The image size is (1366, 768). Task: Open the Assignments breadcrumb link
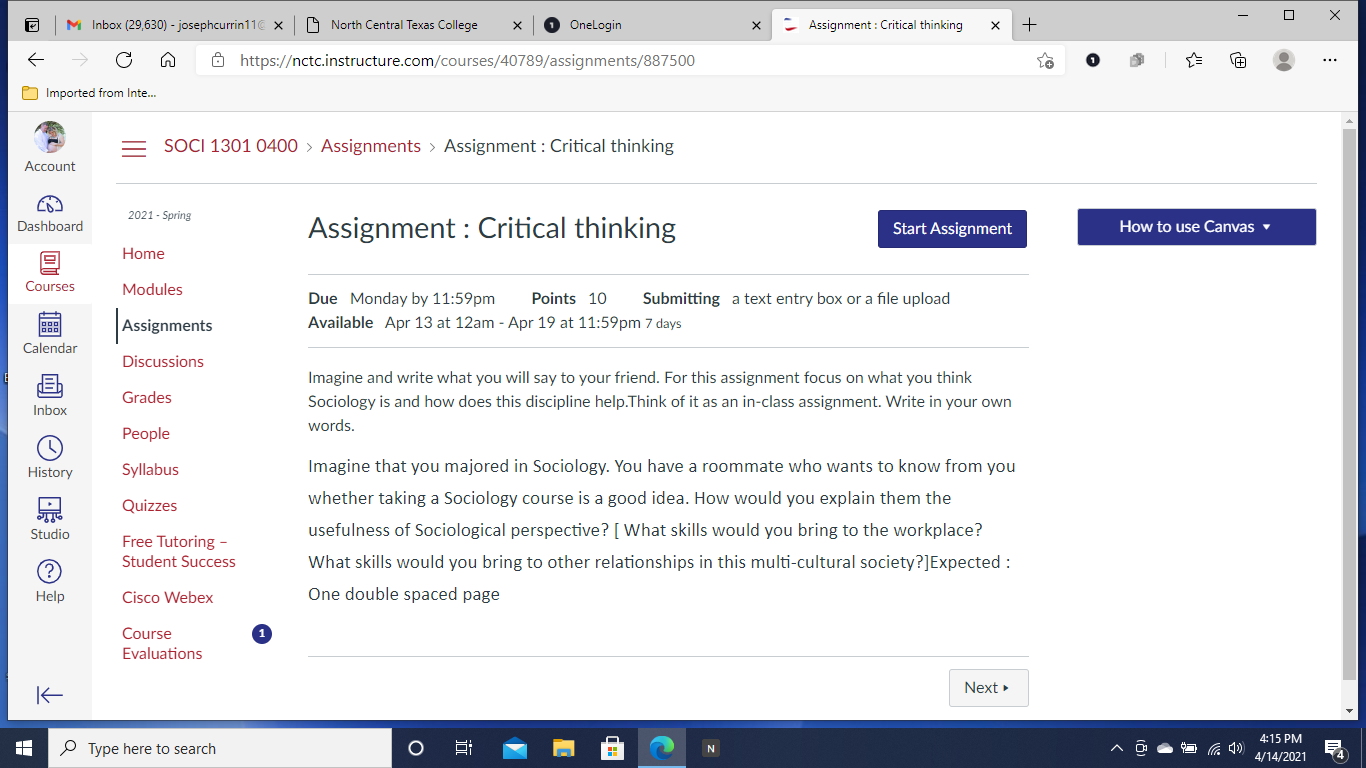(x=371, y=146)
